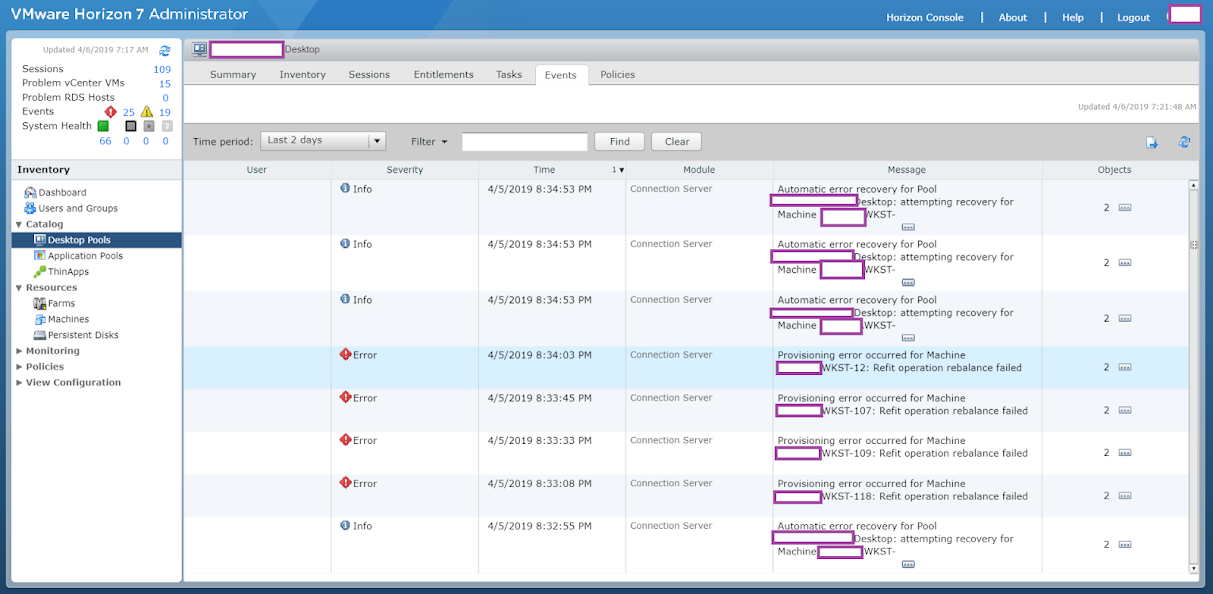Click the objects icon for WKST-12 row
The height and width of the screenshot is (594, 1213).
1124,368
